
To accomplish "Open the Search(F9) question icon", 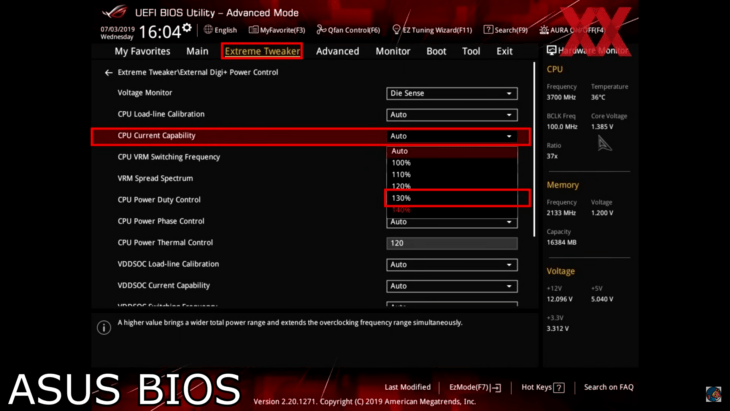I will coord(488,29).
